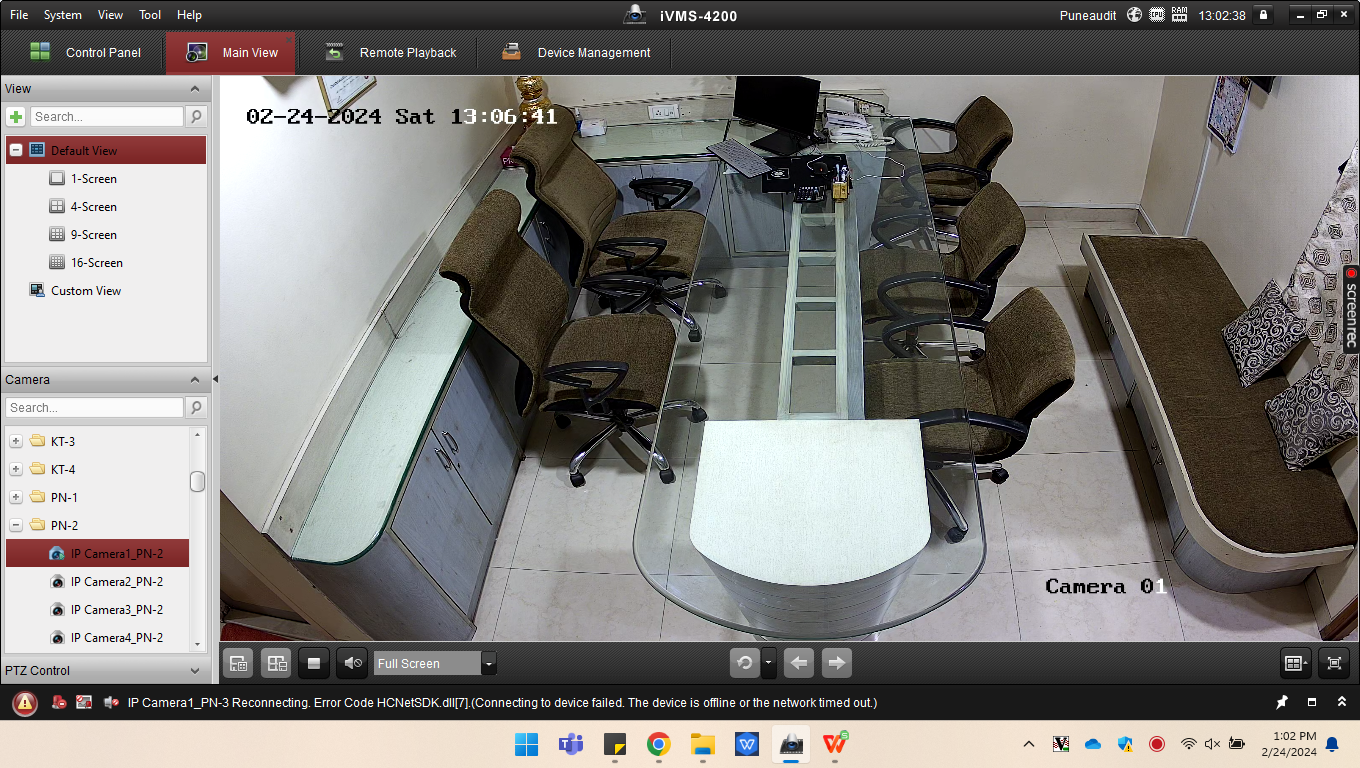This screenshot has width=1360, height=768.
Task: Click the search magnifier in View panel
Action: [x=196, y=117]
